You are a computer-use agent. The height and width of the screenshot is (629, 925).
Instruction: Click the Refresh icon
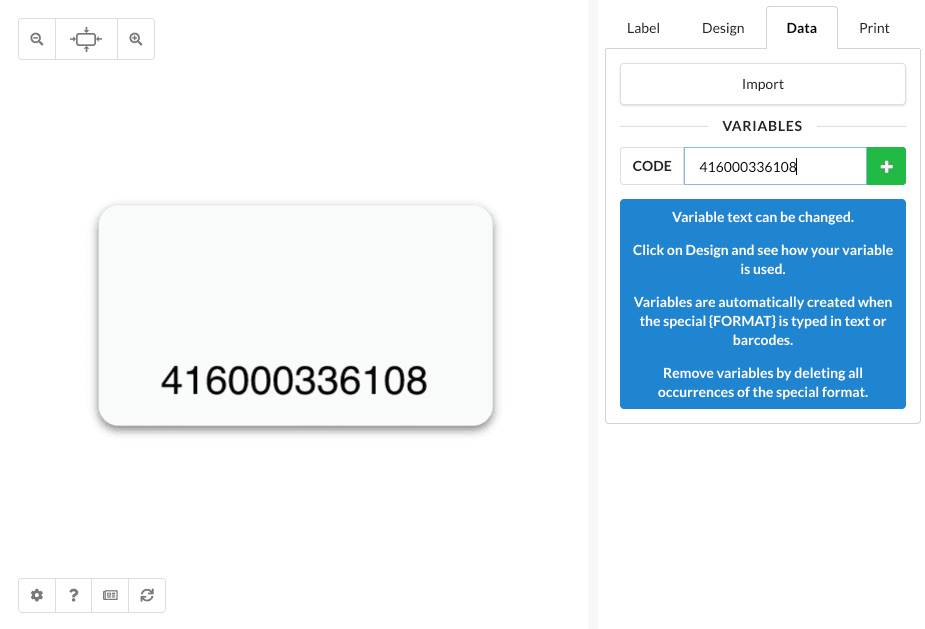coord(147,595)
